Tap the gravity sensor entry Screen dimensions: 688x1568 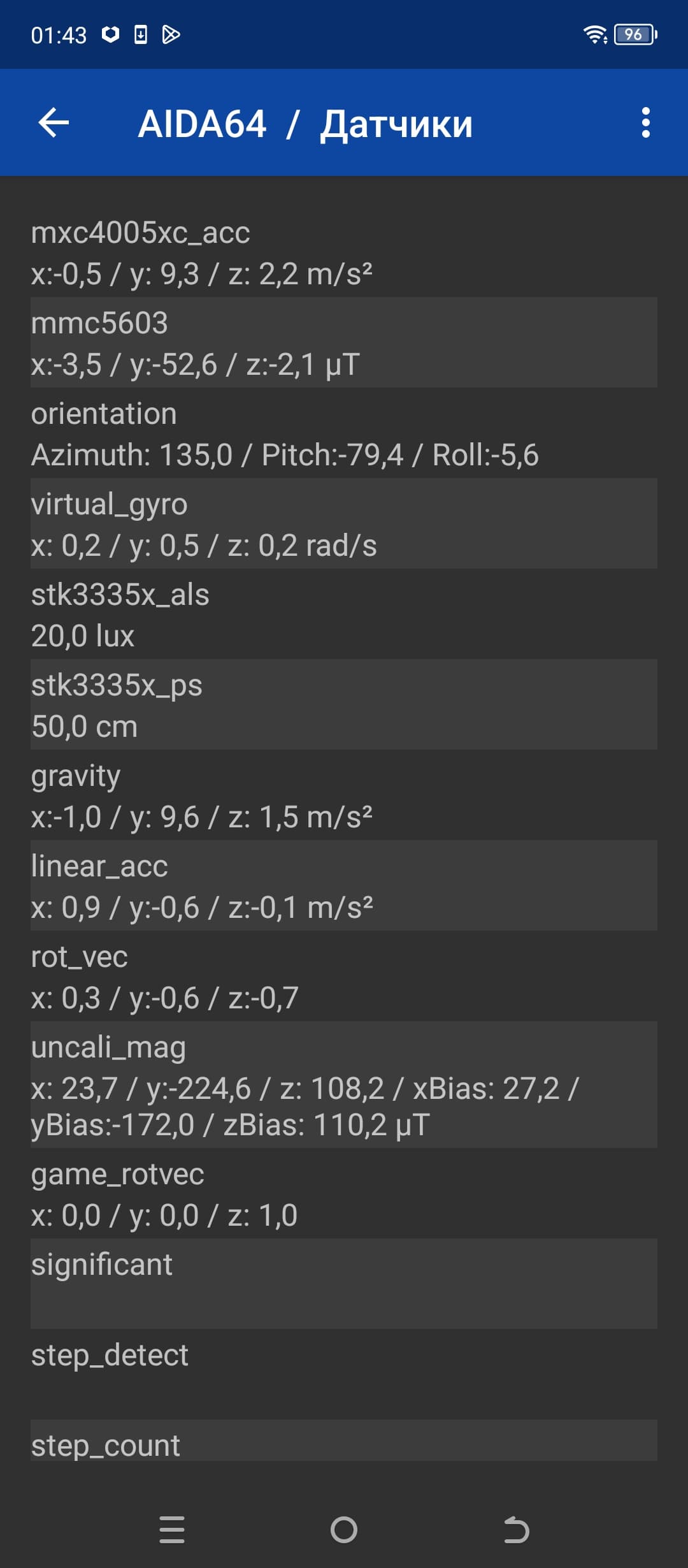tap(344, 795)
